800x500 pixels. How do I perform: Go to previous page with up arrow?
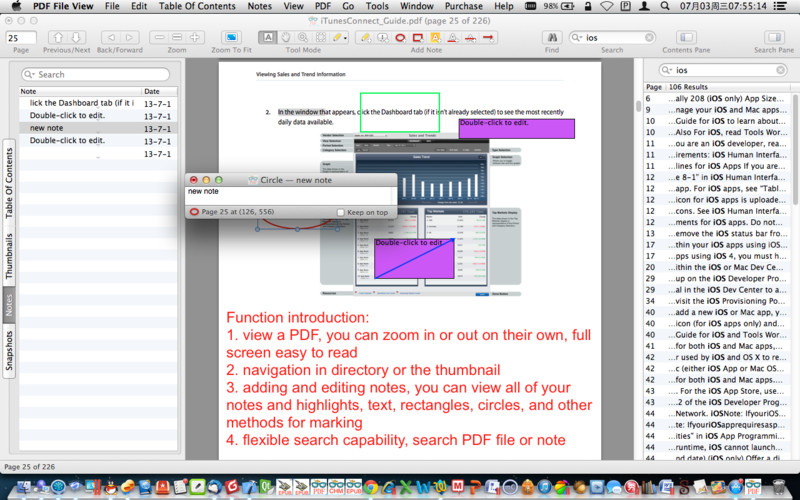point(58,37)
